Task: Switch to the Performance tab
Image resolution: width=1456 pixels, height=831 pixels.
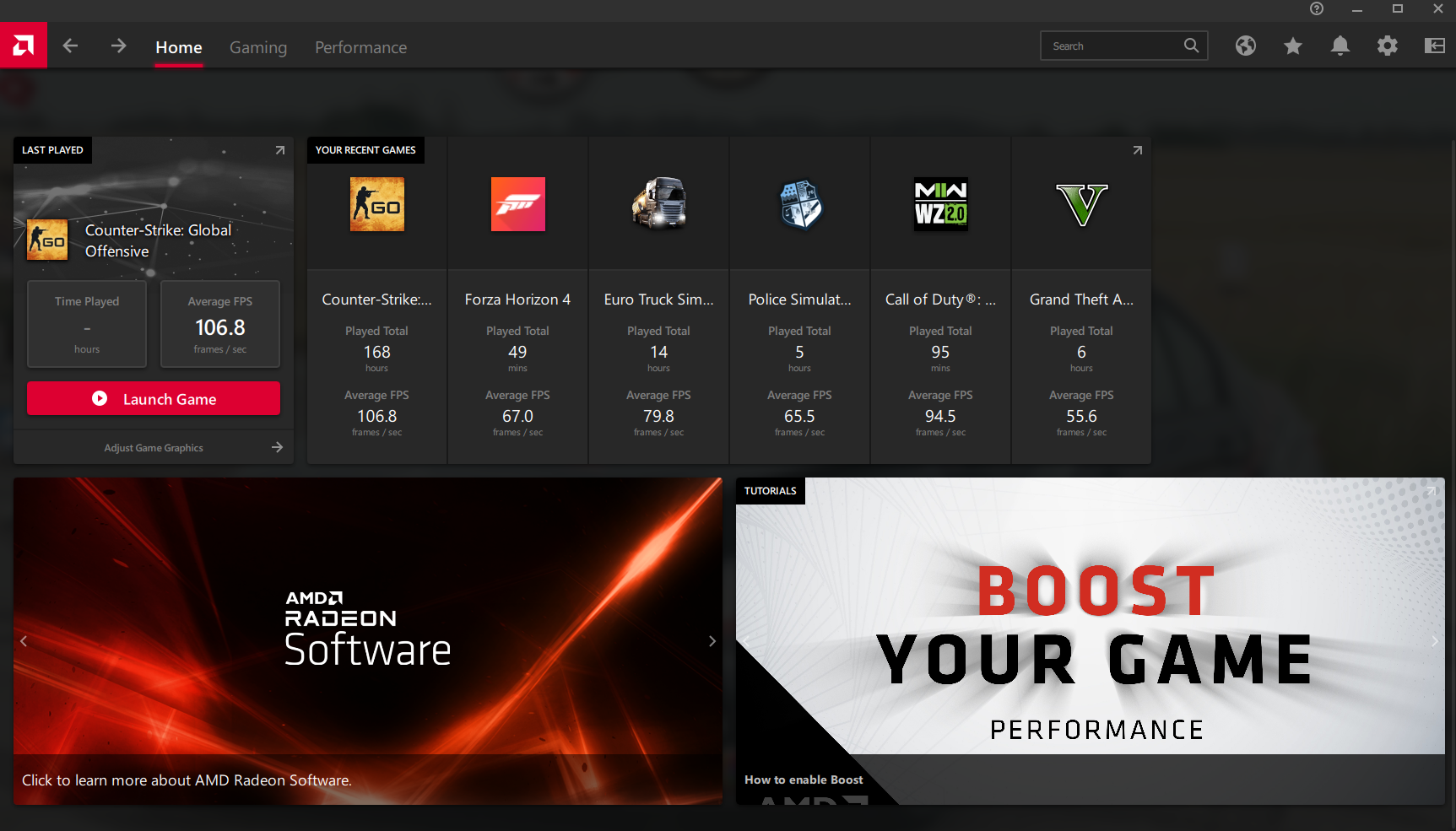Action: 360,47
